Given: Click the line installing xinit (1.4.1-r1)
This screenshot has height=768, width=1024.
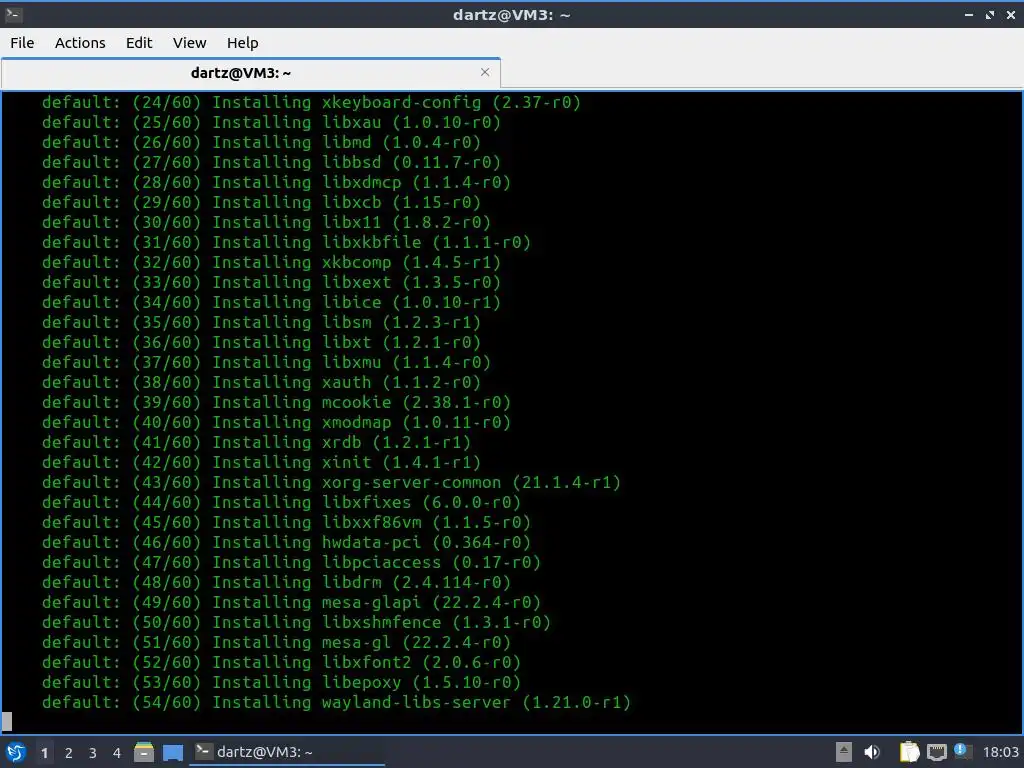Looking at the screenshot, I should click(261, 462).
